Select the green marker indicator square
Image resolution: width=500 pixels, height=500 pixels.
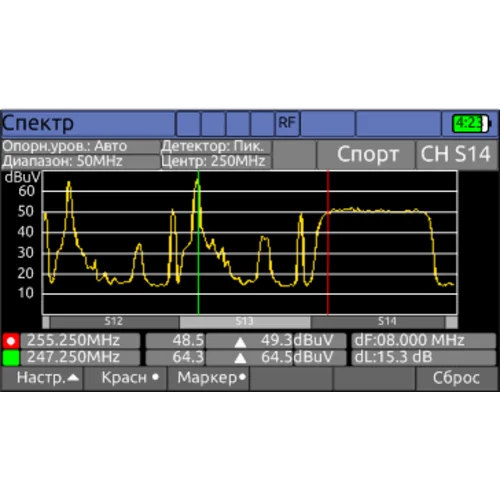point(11,358)
